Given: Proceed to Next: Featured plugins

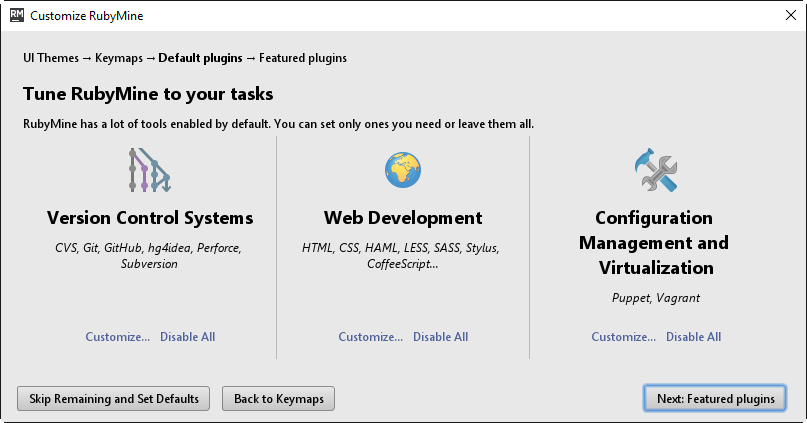Looking at the screenshot, I should click(715, 398).
